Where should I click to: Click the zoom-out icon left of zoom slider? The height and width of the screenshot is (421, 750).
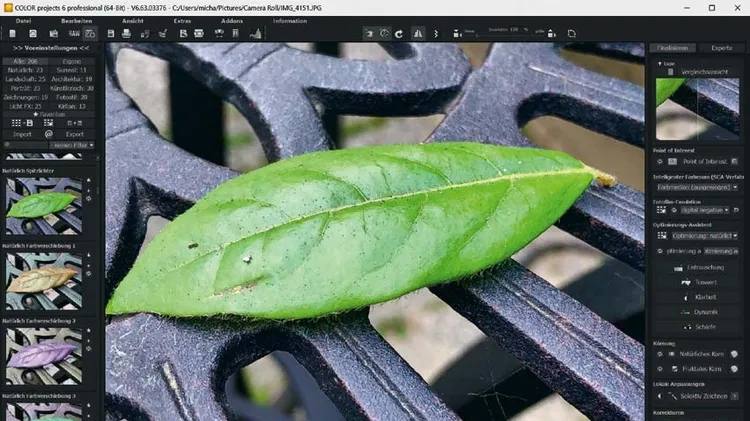[457, 33]
